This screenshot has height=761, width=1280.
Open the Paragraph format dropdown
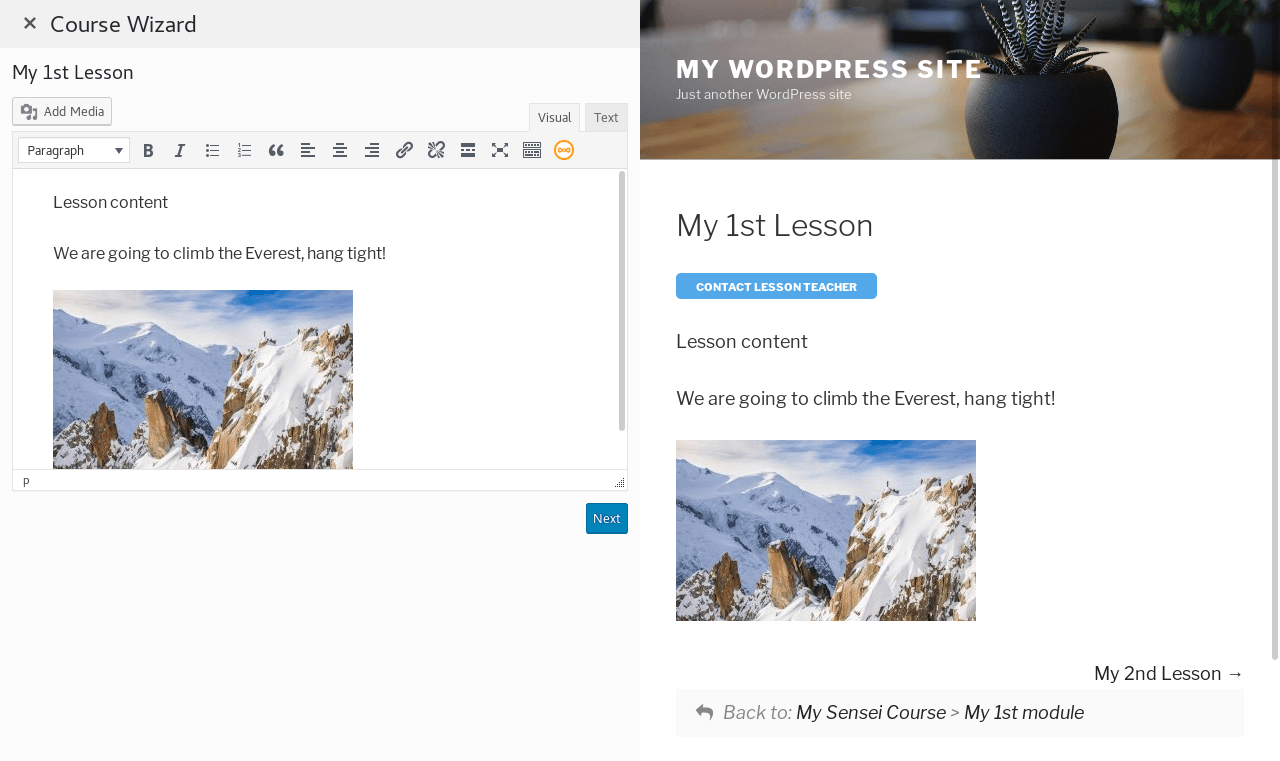coord(74,151)
